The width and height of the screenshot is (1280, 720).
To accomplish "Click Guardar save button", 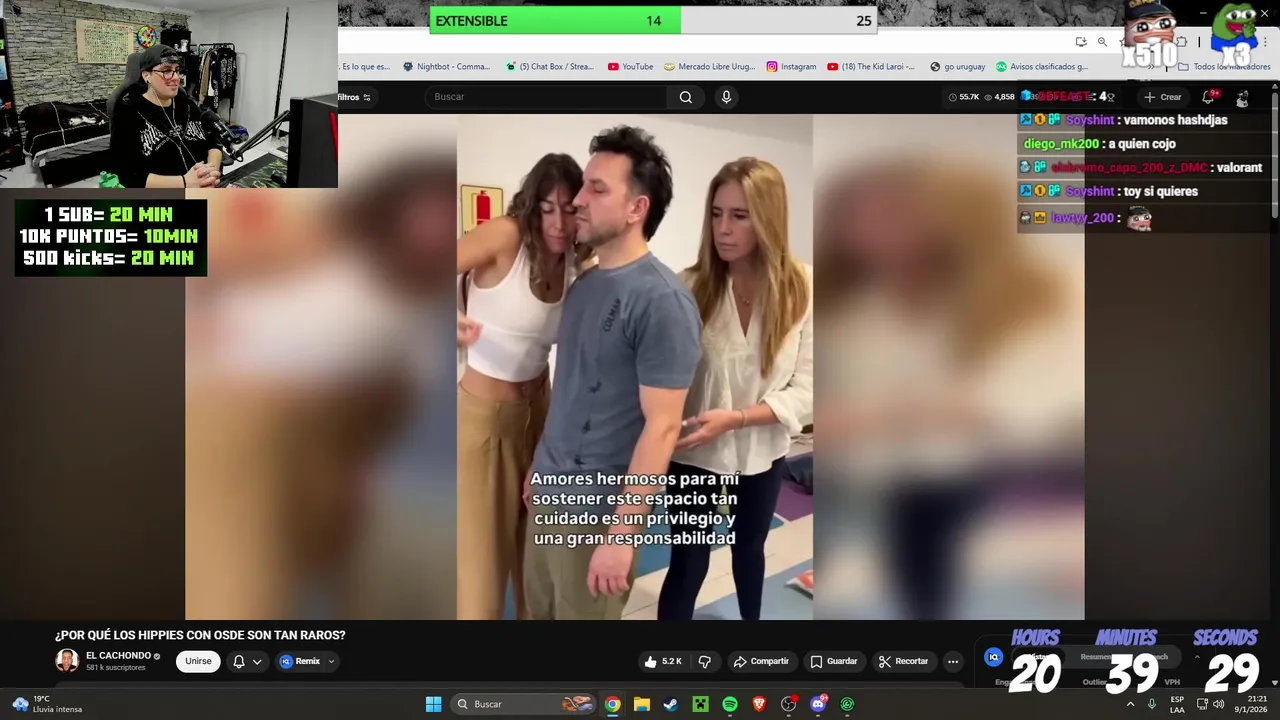I will [x=833, y=661].
